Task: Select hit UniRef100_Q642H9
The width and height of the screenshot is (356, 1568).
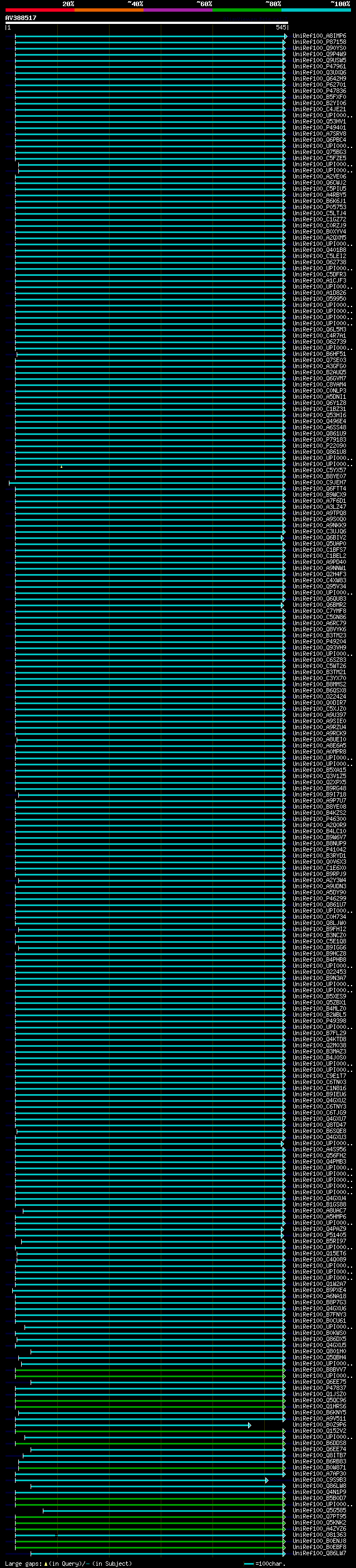Action: [319, 78]
